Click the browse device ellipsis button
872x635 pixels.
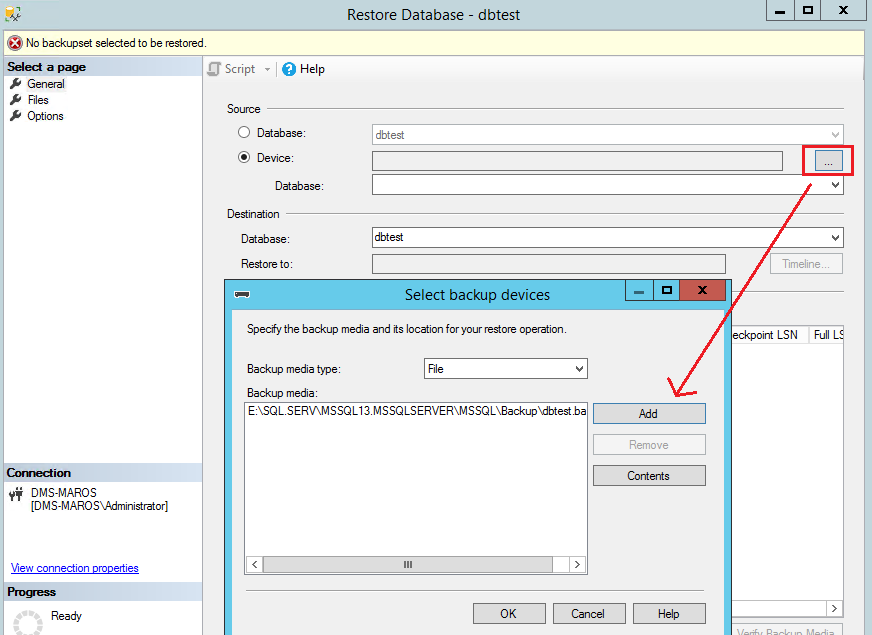828,160
